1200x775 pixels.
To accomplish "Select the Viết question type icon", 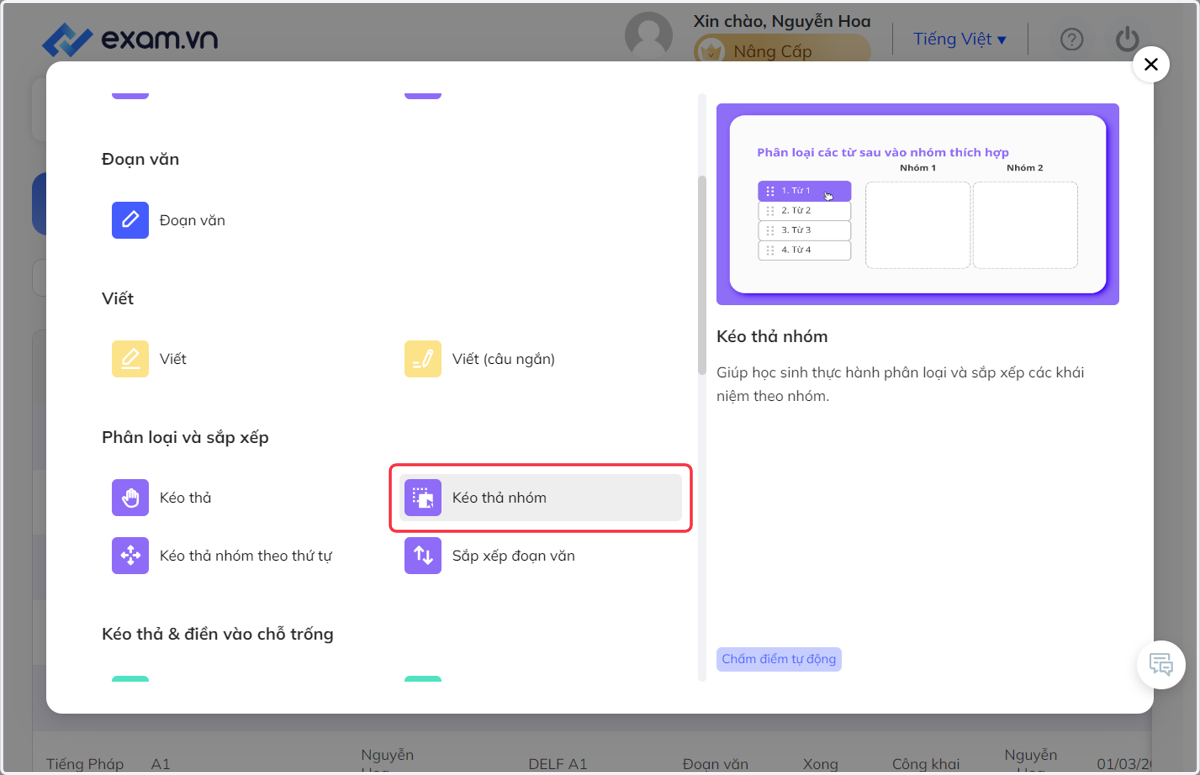I will tap(130, 359).
